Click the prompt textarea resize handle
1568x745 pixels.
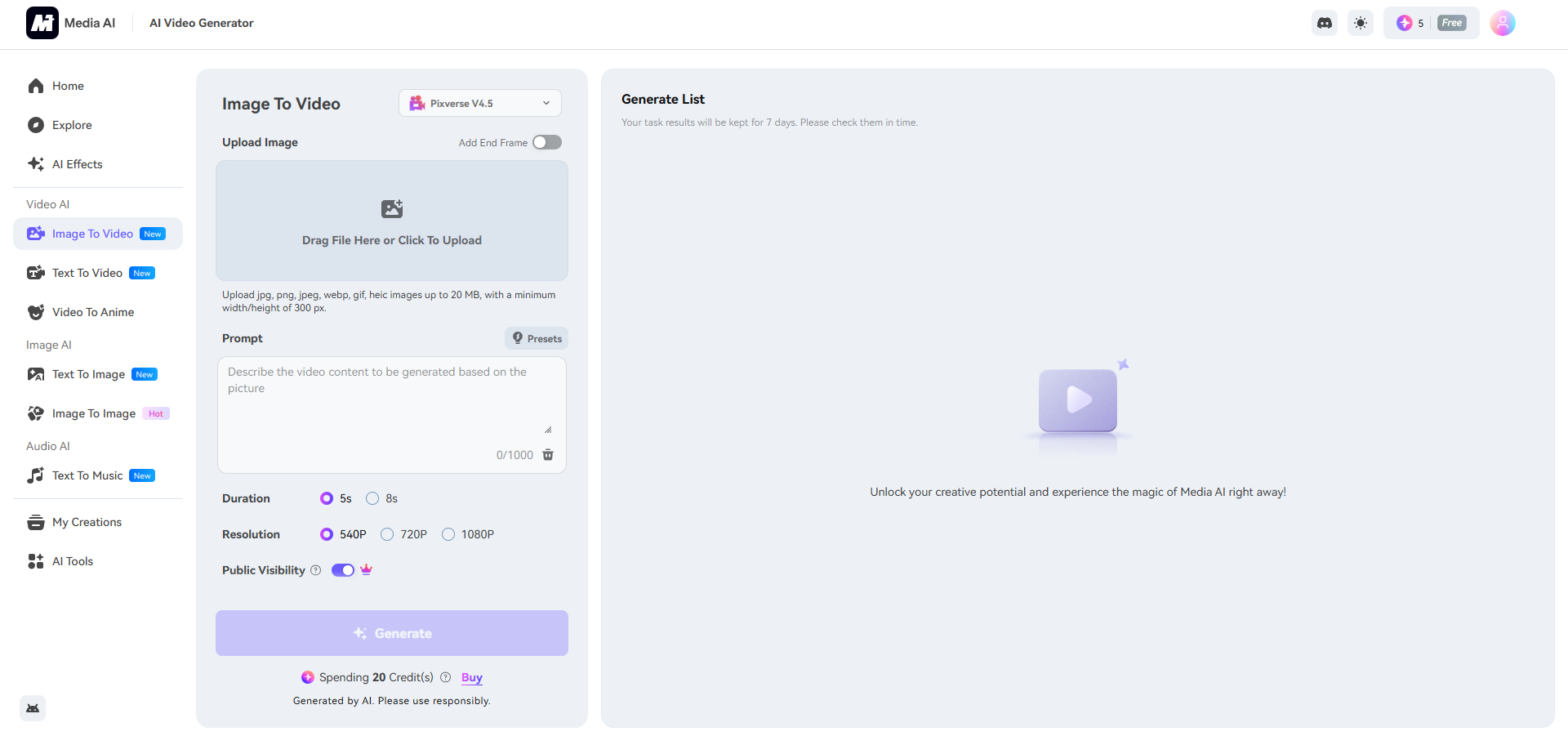(x=548, y=430)
